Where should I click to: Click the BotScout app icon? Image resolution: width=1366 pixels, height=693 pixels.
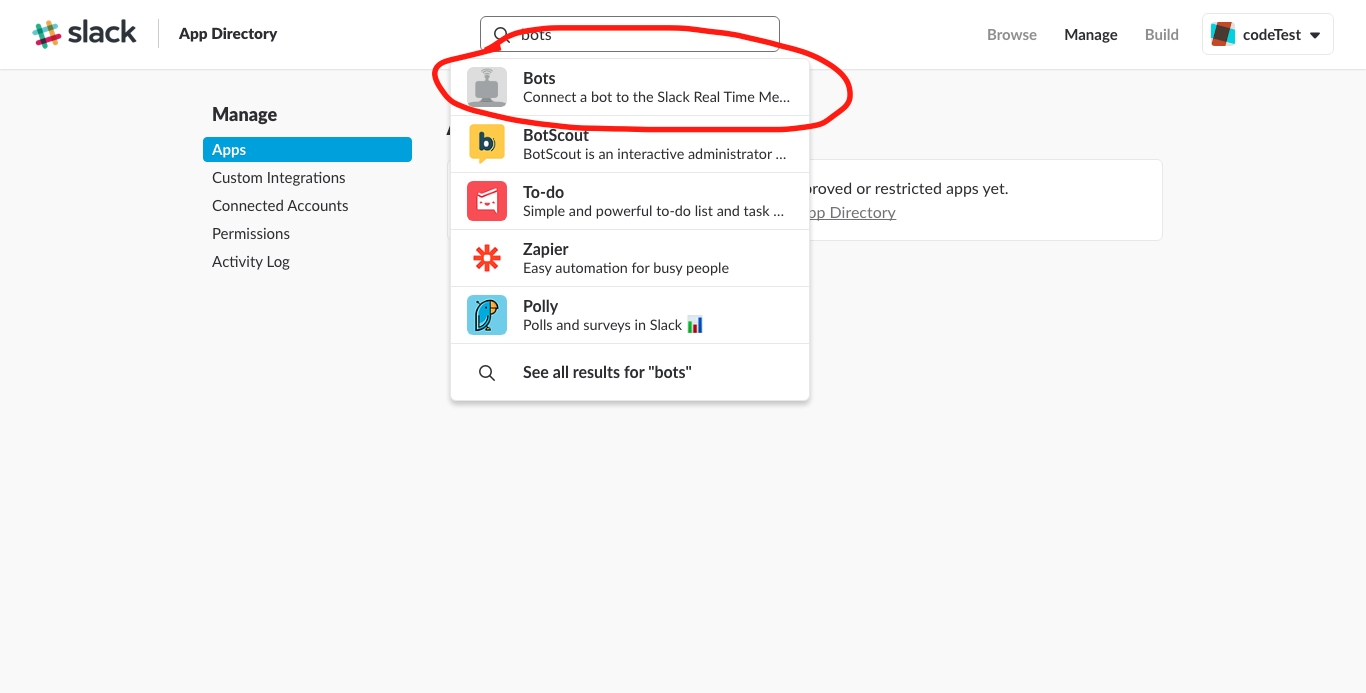tap(487, 144)
